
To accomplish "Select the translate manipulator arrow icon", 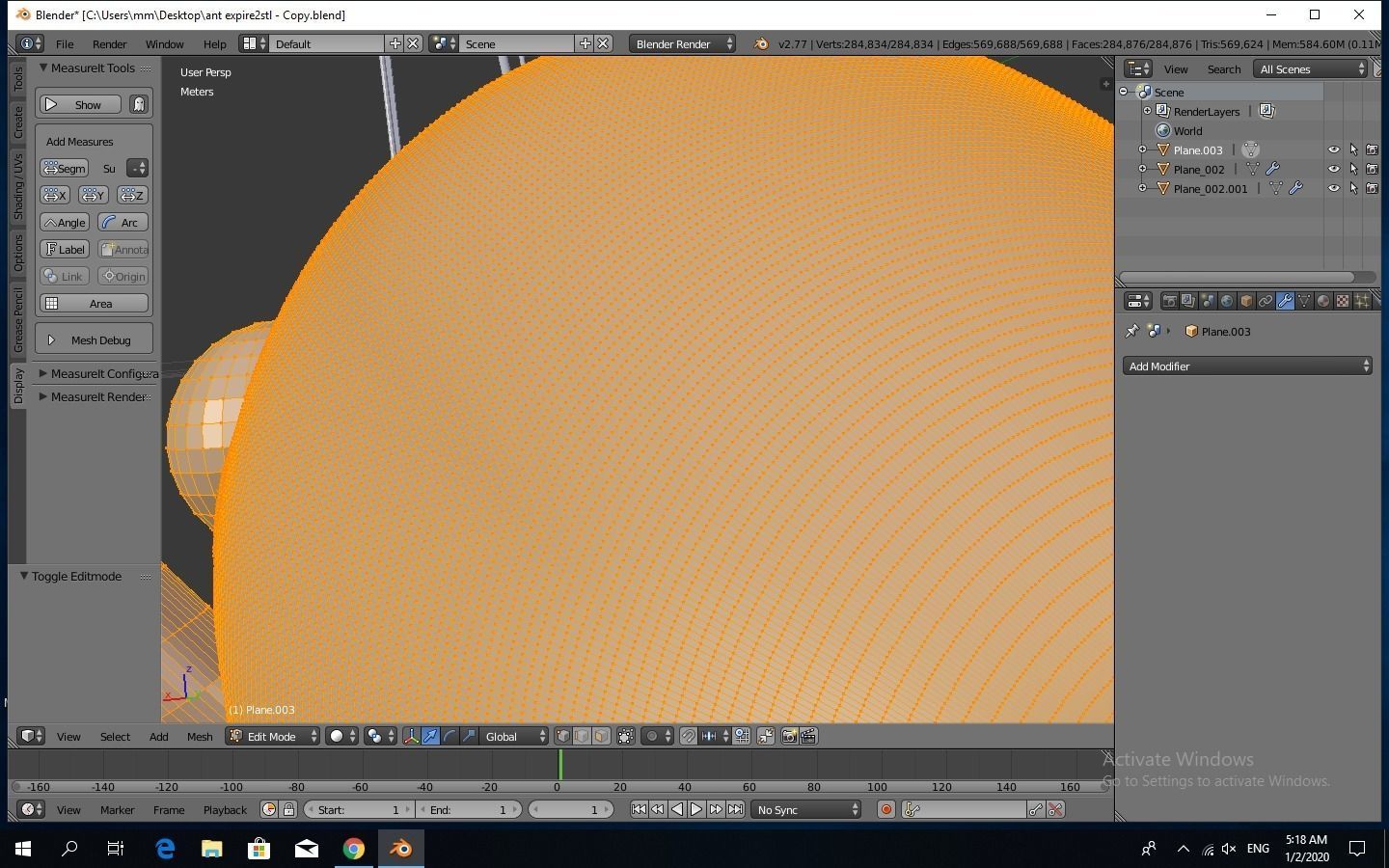I will pos(431,737).
